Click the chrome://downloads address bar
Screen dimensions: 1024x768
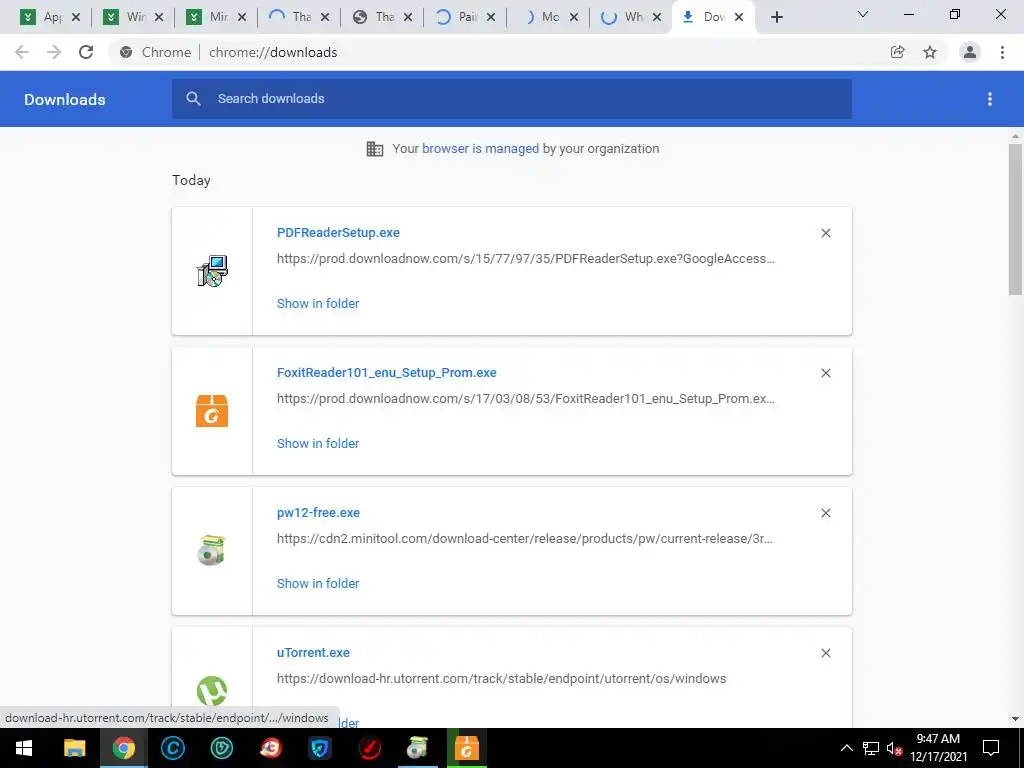click(x=273, y=52)
